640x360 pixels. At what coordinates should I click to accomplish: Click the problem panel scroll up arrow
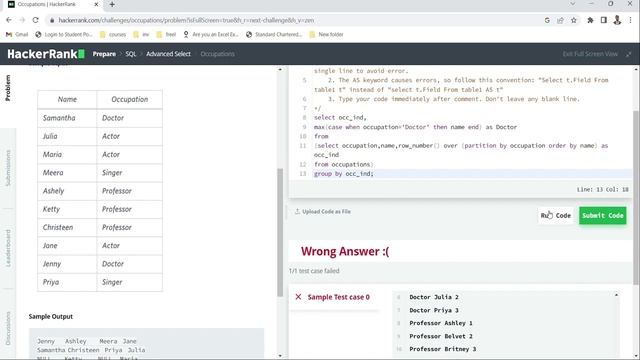coord(280,69)
